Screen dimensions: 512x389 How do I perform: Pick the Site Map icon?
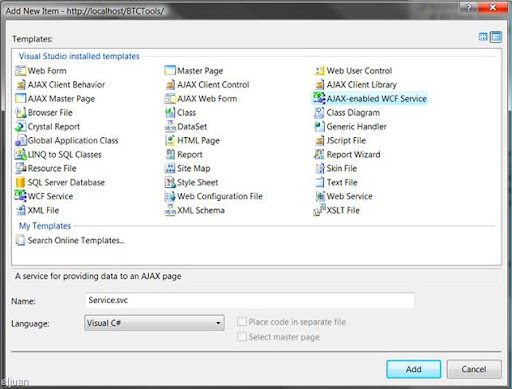170,168
